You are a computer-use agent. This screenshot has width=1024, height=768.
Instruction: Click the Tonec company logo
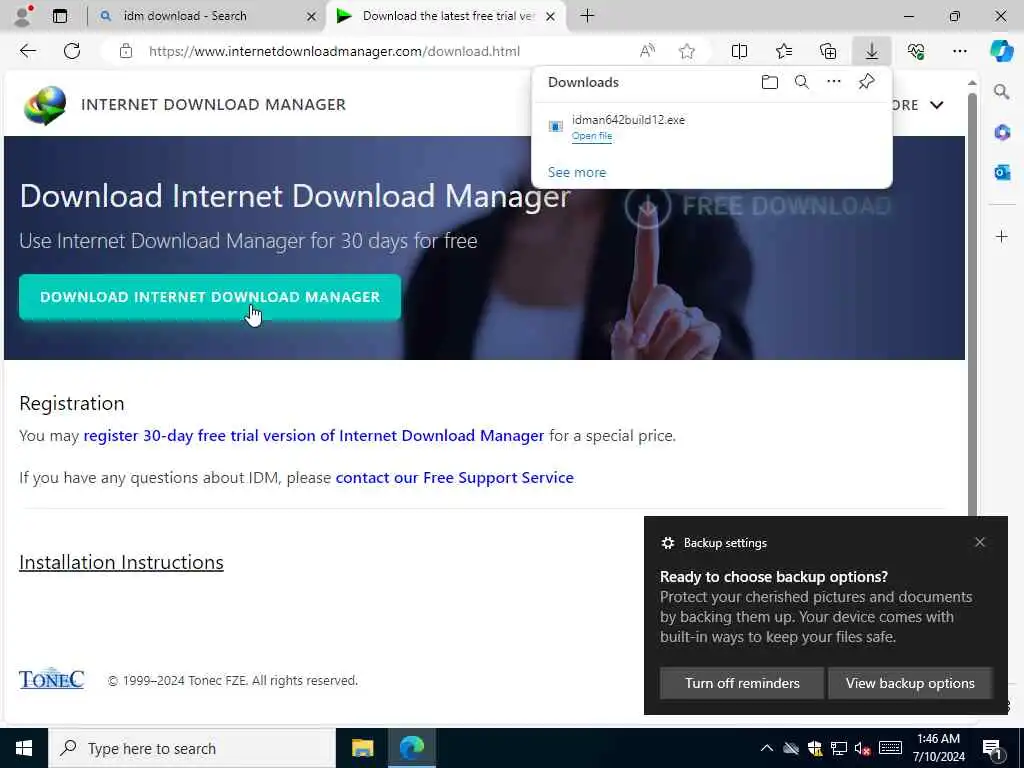[52, 679]
